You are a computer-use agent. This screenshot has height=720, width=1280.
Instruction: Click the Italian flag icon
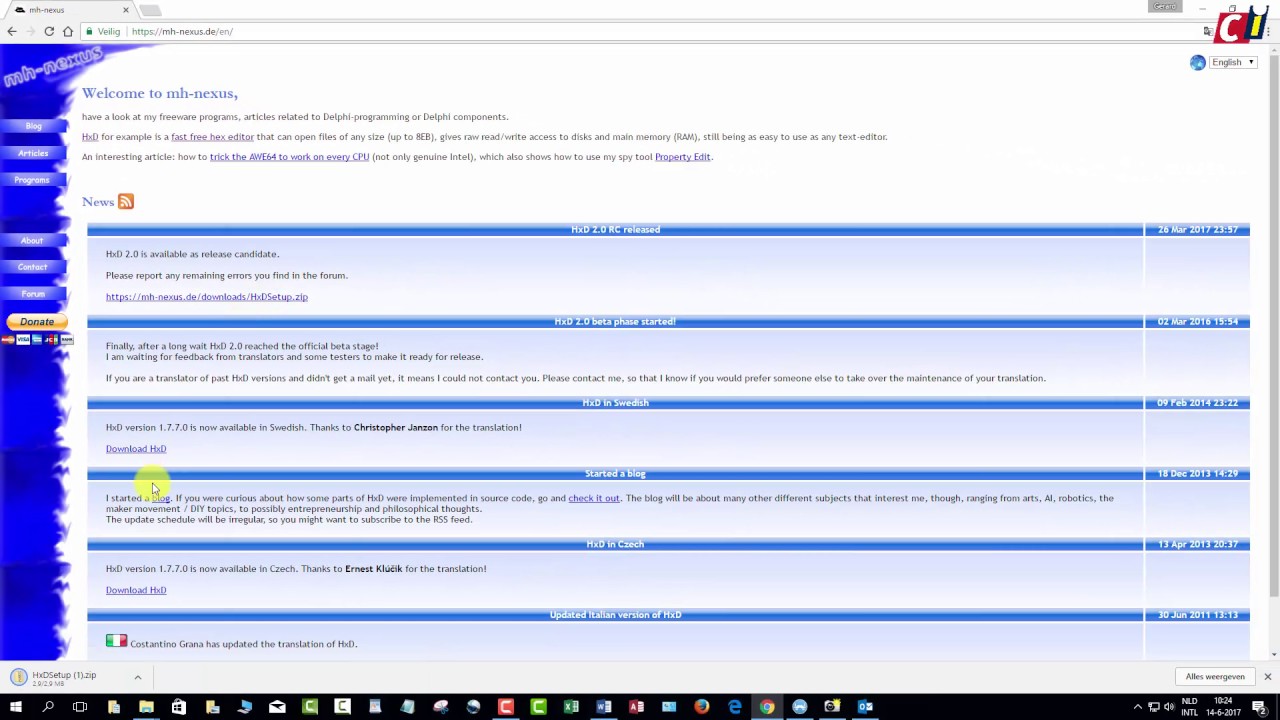[116, 641]
